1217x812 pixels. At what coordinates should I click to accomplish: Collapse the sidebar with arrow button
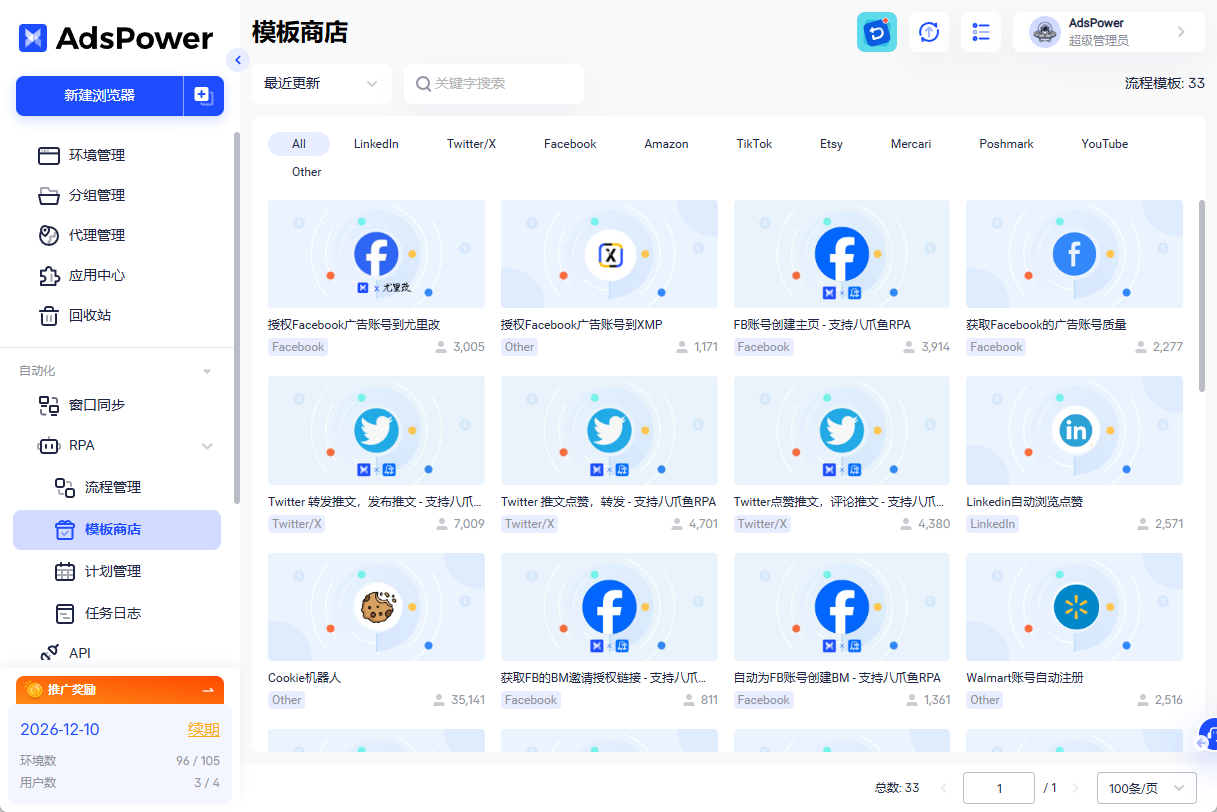(x=237, y=60)
